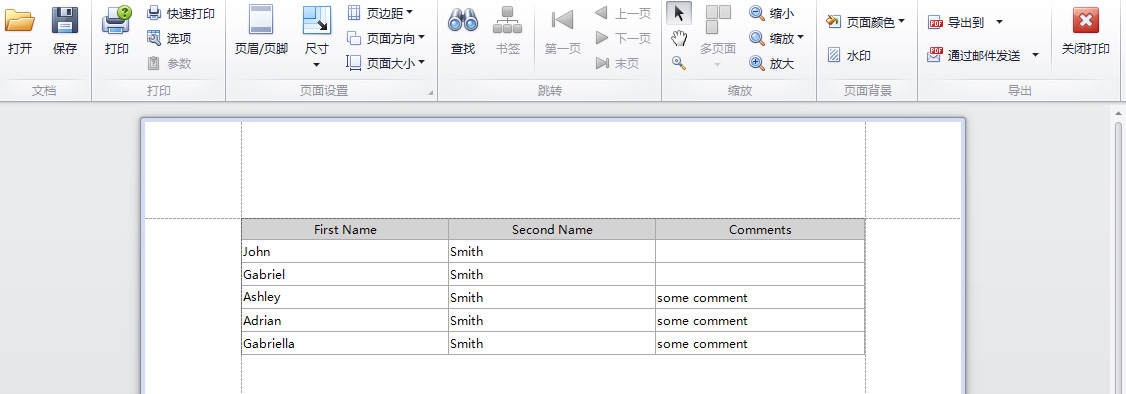Click the Open (打开) folder icon
The height and width of the screenshot is (394, 1126).
click(x=19, y=20)
